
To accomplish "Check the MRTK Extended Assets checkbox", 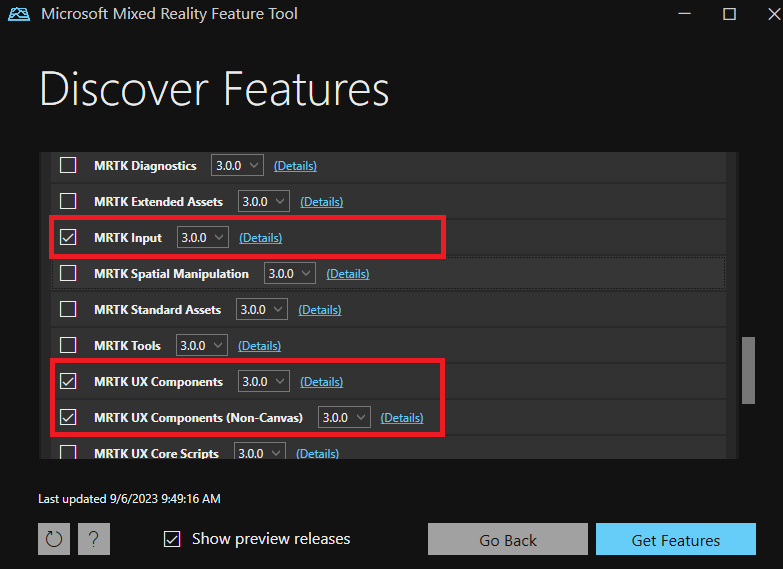I will [68, 201].
